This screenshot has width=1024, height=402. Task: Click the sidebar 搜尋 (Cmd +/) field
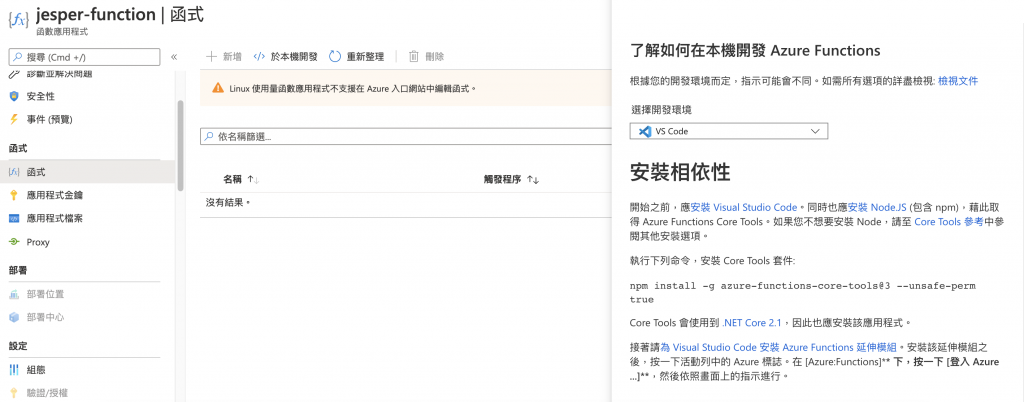(84, 57)
